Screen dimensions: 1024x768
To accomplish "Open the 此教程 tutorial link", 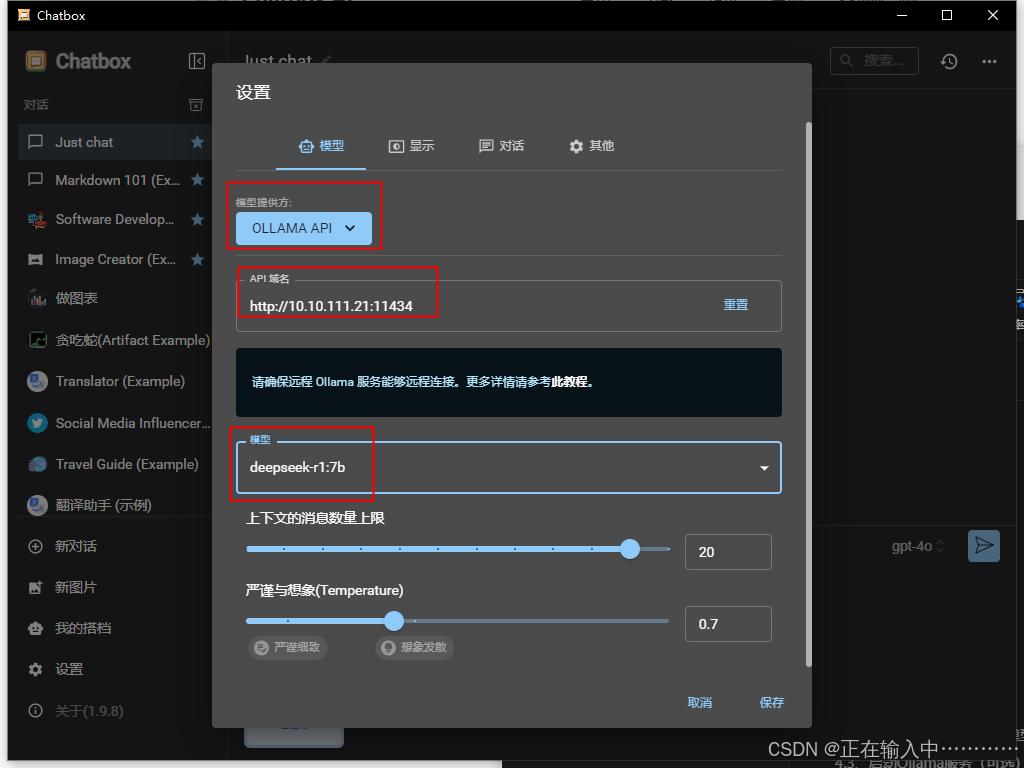I will [x=569, y=382].
